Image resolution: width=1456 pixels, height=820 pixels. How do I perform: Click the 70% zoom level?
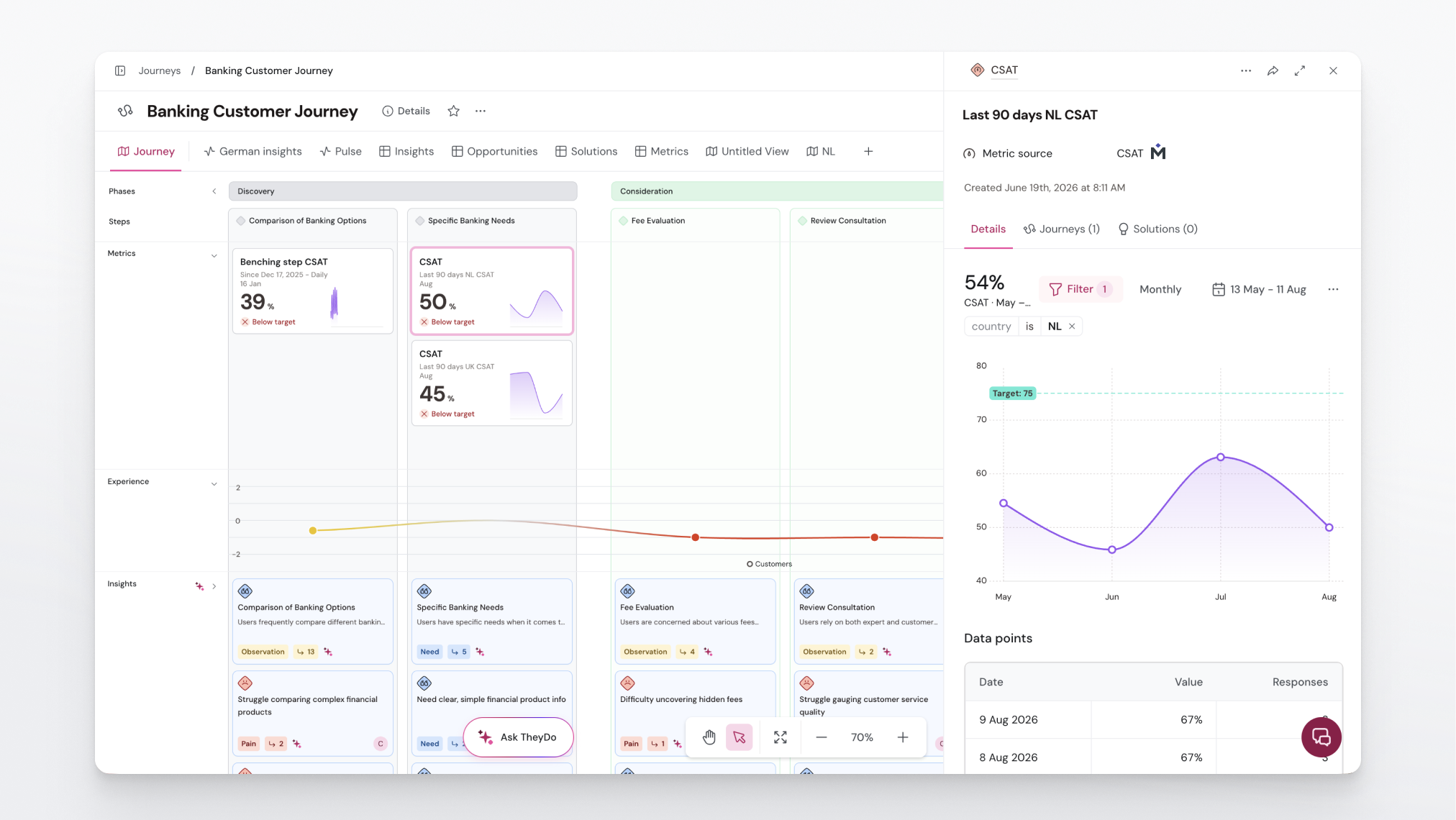coord(862,737)
